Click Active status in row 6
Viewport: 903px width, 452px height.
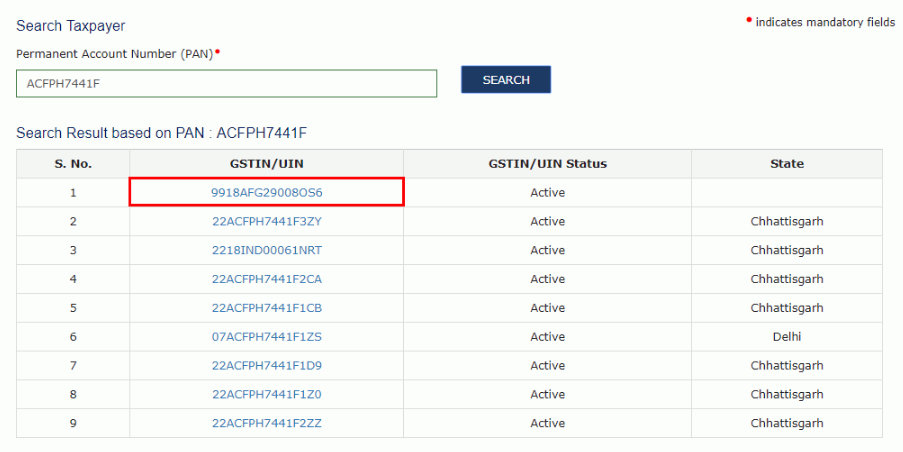pyautogui.click(x=548, y=337)
